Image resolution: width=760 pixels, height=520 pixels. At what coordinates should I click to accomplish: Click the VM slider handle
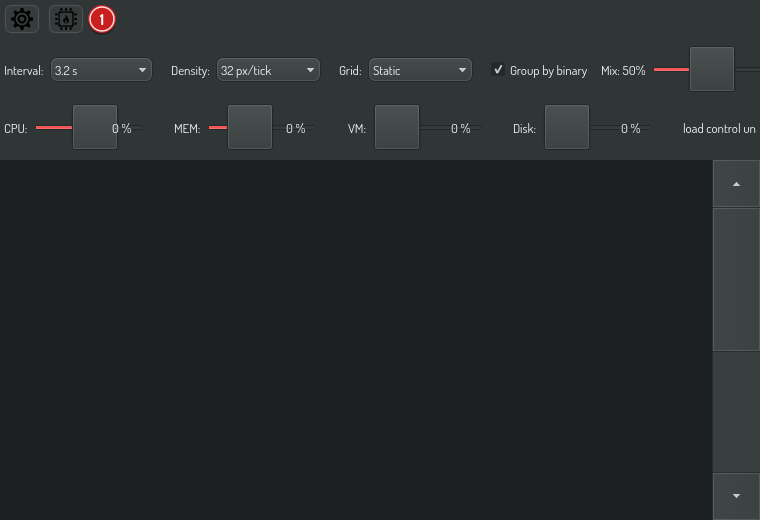click(397, 127)
